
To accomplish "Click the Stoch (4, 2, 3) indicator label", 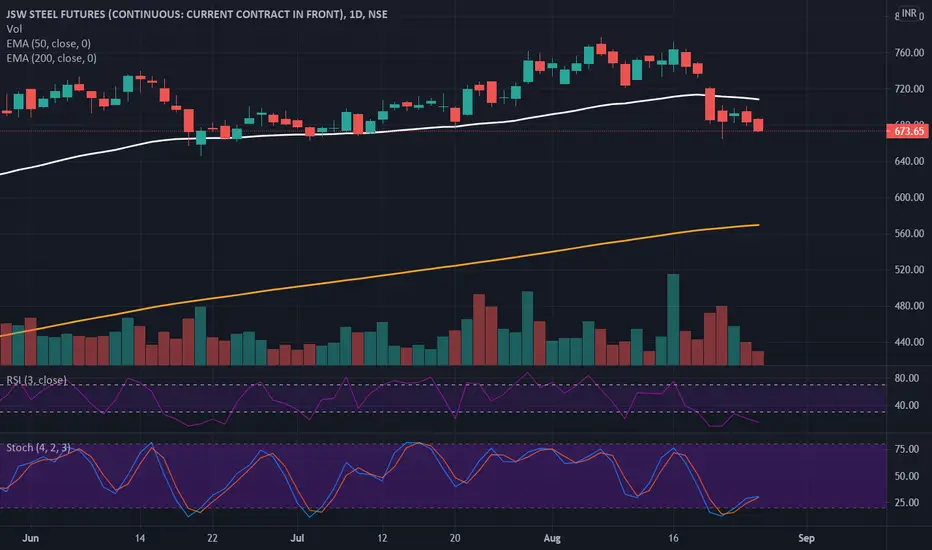I will click(38, 447).
